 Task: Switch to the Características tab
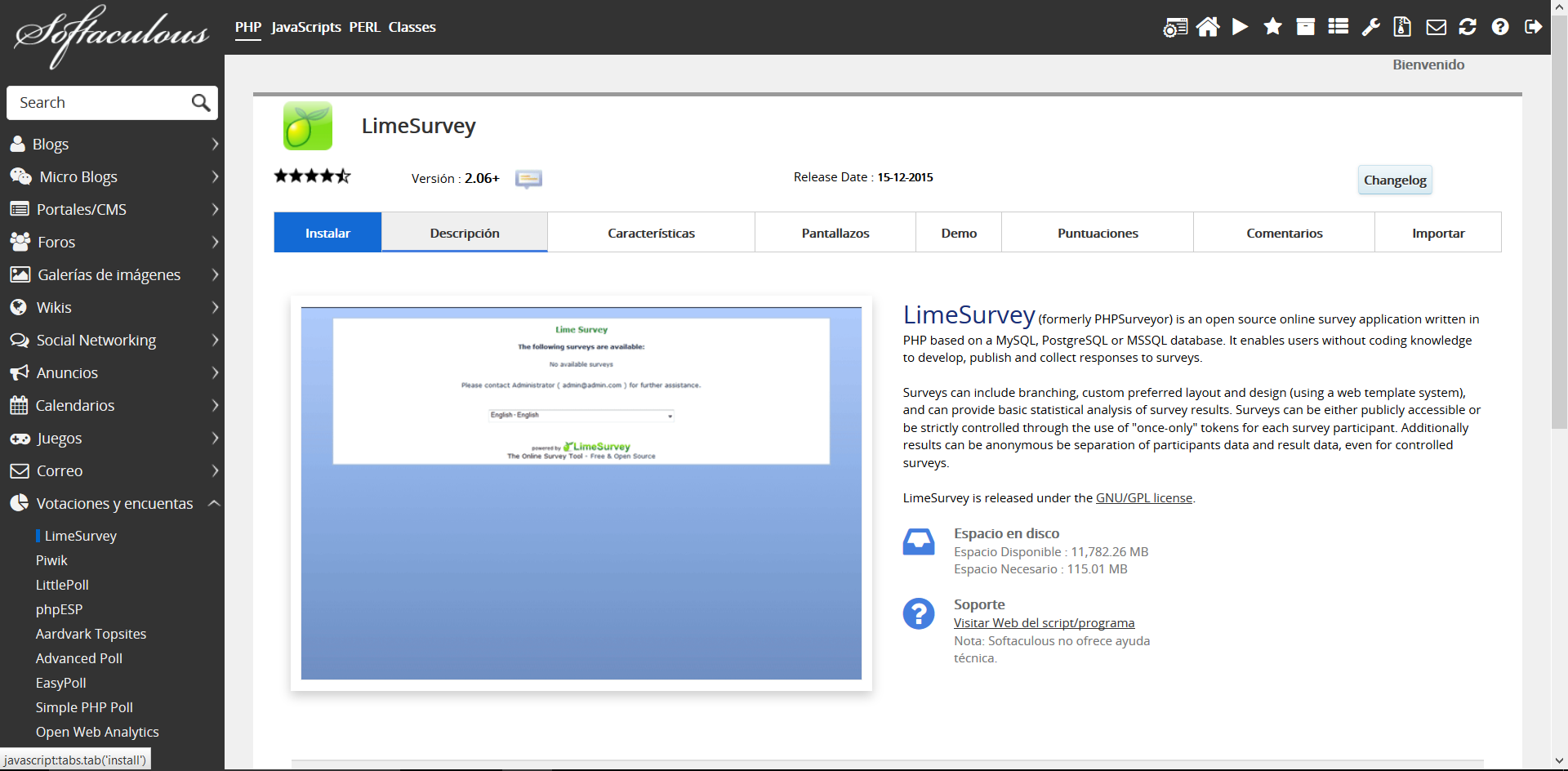click(651, 234)
